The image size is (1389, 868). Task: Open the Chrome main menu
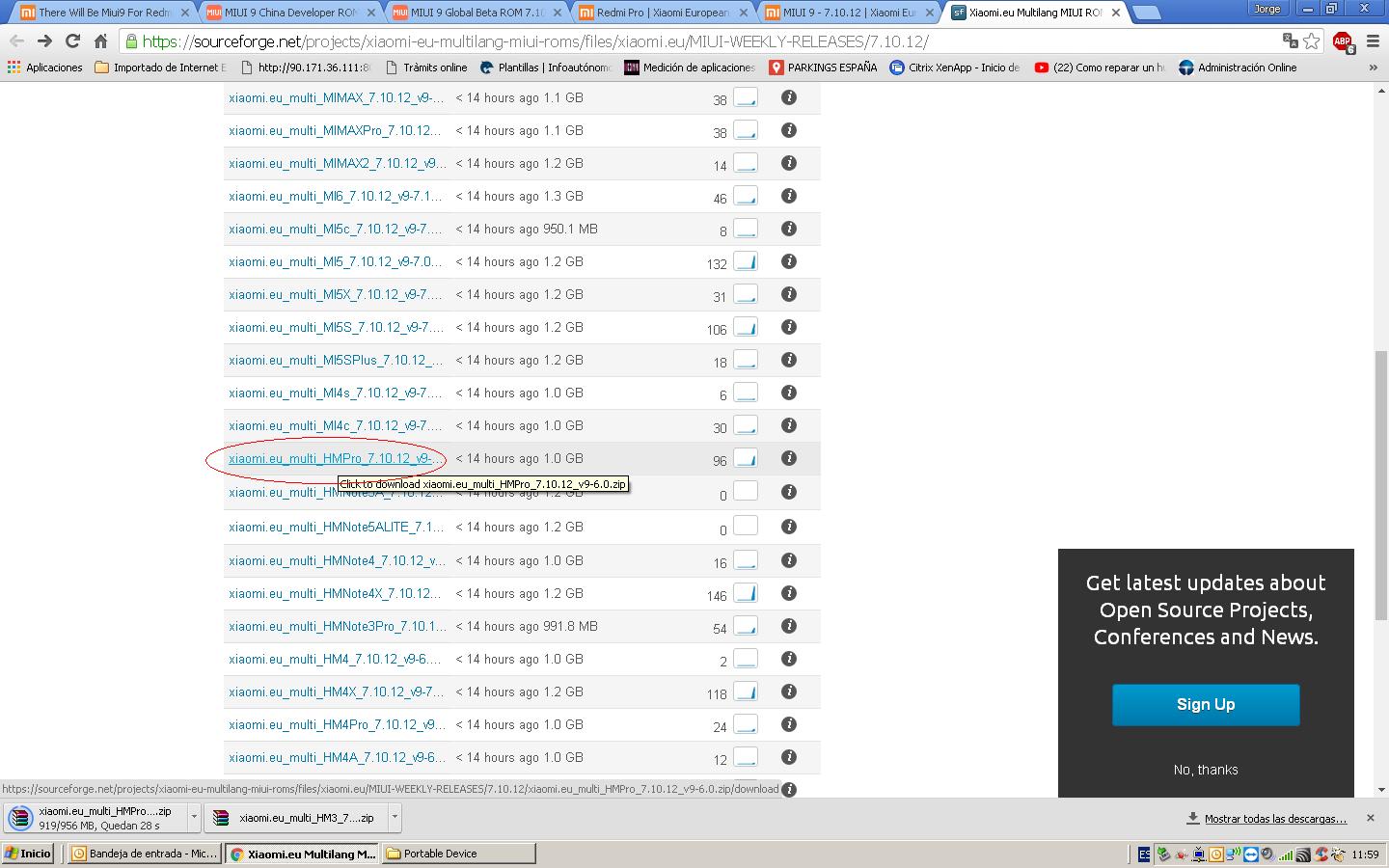coord(1373,41)
